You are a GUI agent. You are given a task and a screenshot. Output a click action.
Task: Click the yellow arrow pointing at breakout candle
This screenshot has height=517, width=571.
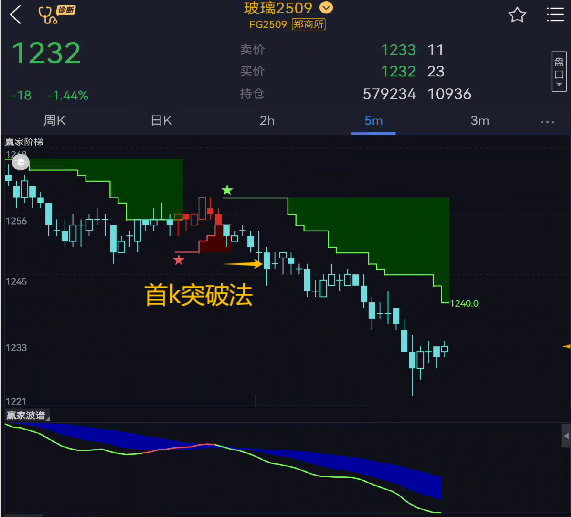[x=243, y=264]
